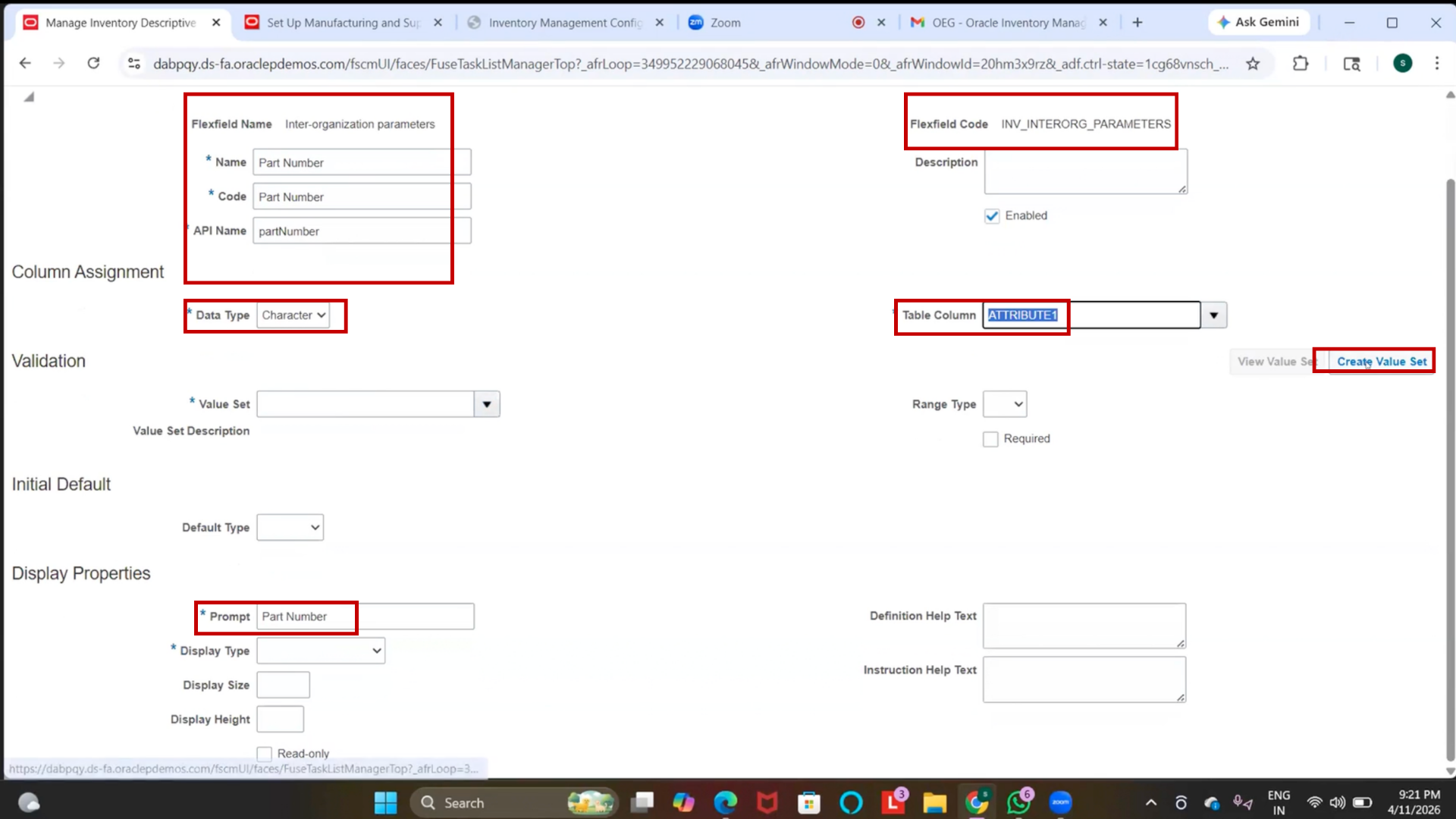The height and width of the screenshot is (819, 1456).
Task: Open Google Chrome from the taskbar
Action: pyautogui.click(x=977, y=802)
